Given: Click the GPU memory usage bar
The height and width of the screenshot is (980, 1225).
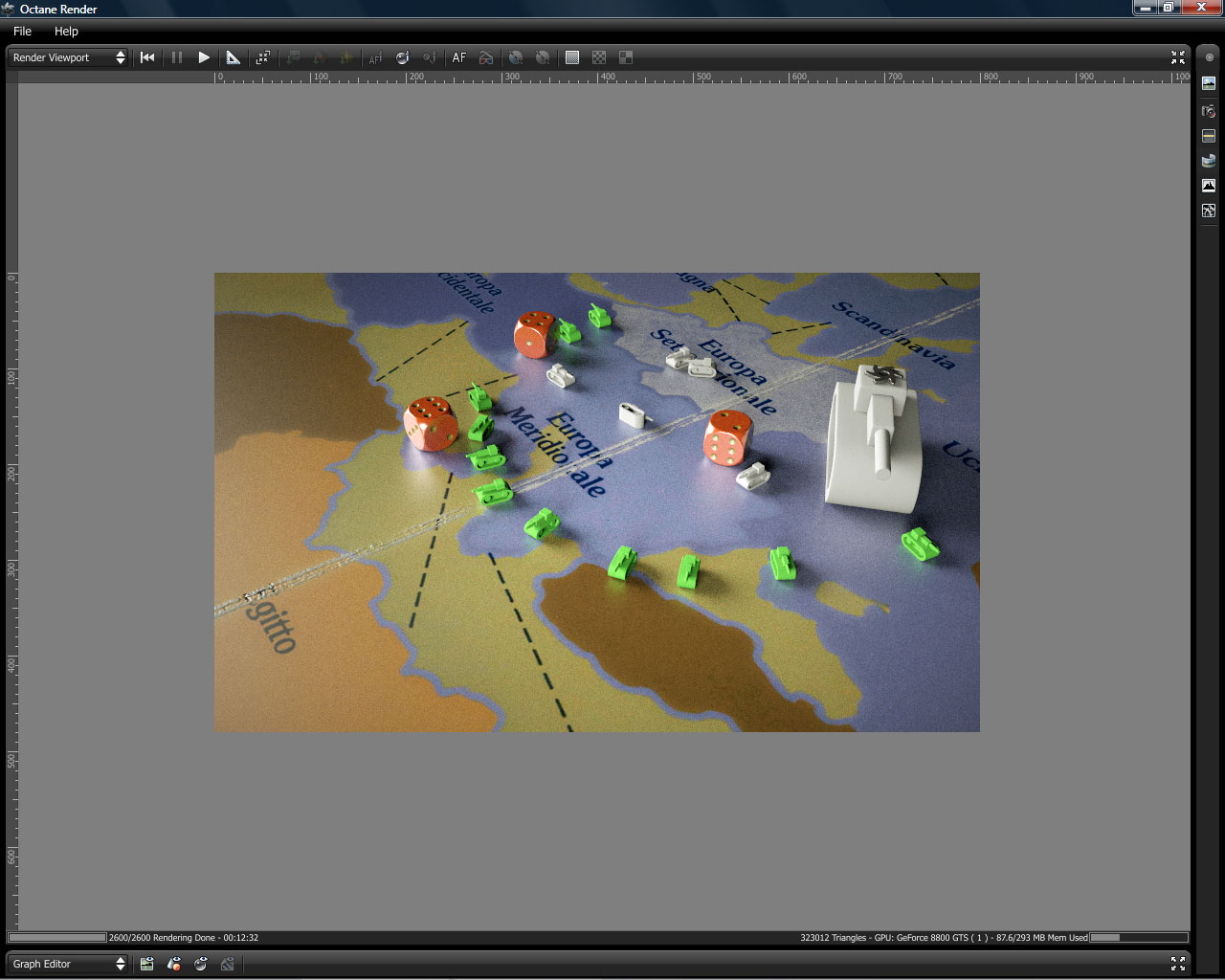Looking at the screenshot, I should 1139,938.
